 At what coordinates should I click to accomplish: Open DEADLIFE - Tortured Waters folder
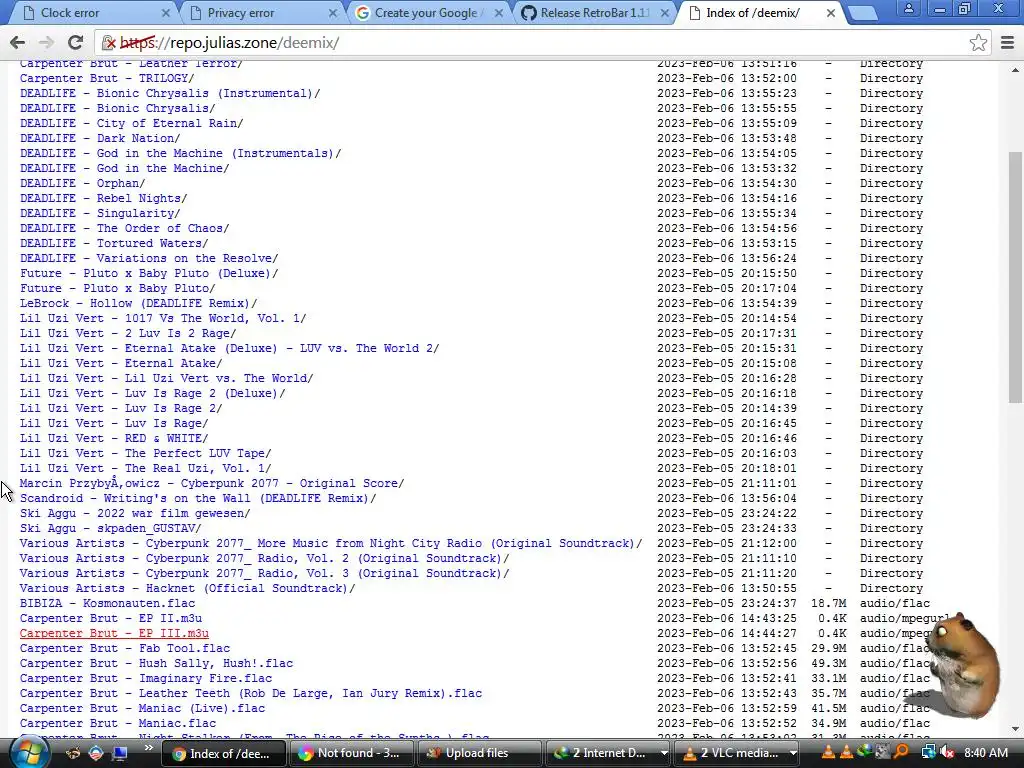(x=114, y=244)
